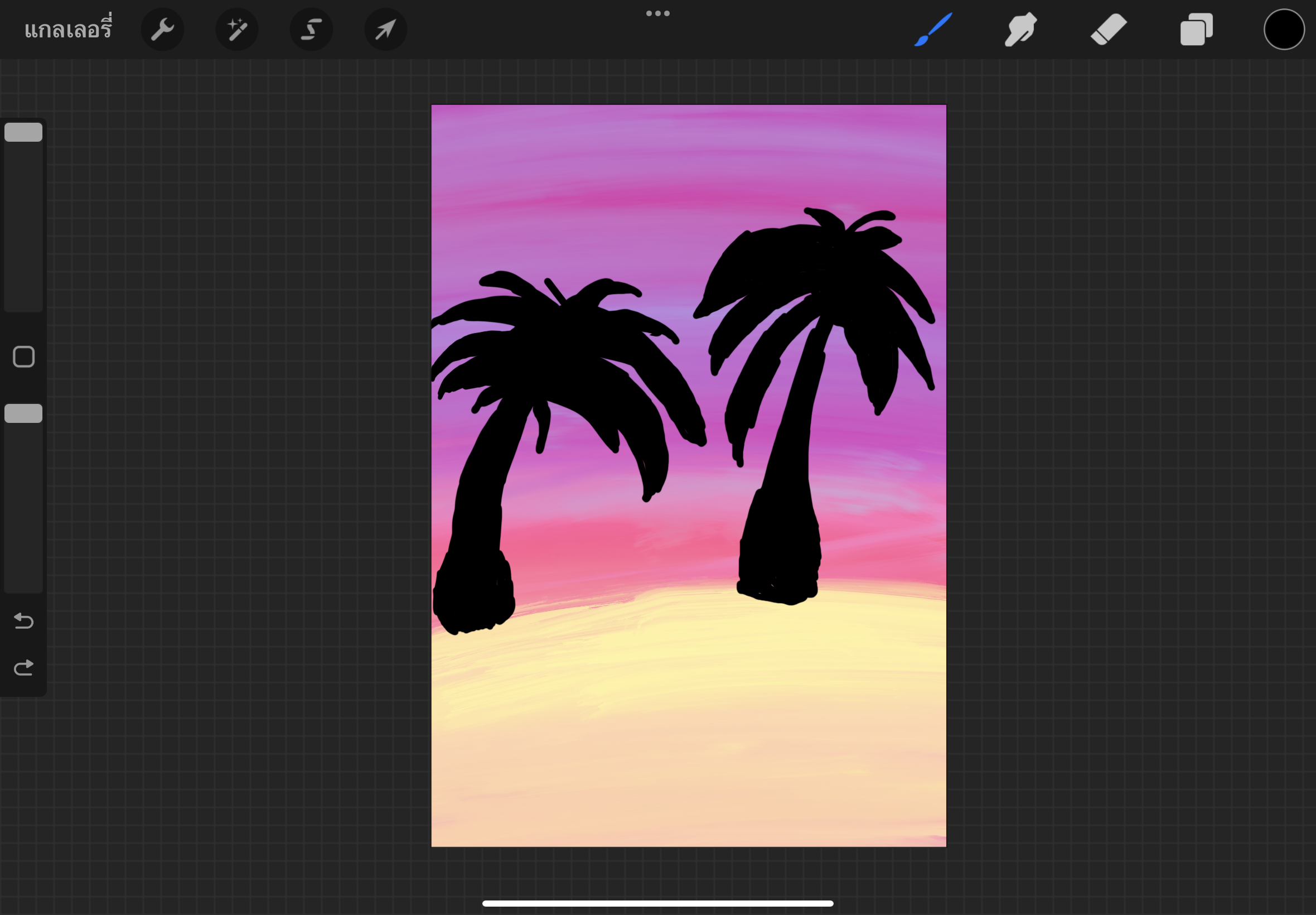Return to the แกลเลอรี่ gallery

tap(69, 28)
